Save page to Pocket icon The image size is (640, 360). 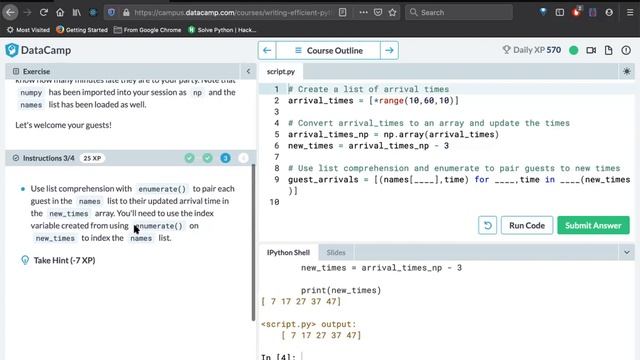tap(378, 13)
